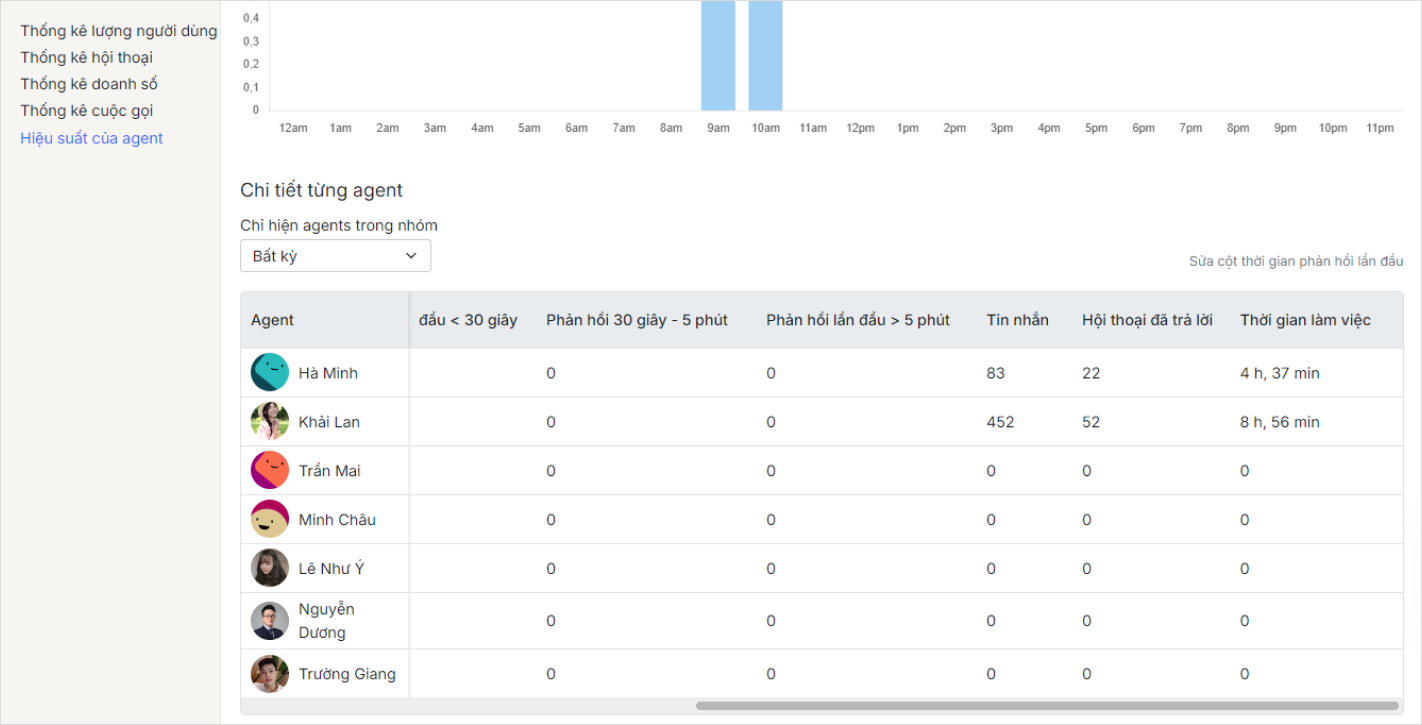Click 'Thời gian làm việc' column header

pos(1305,320)
